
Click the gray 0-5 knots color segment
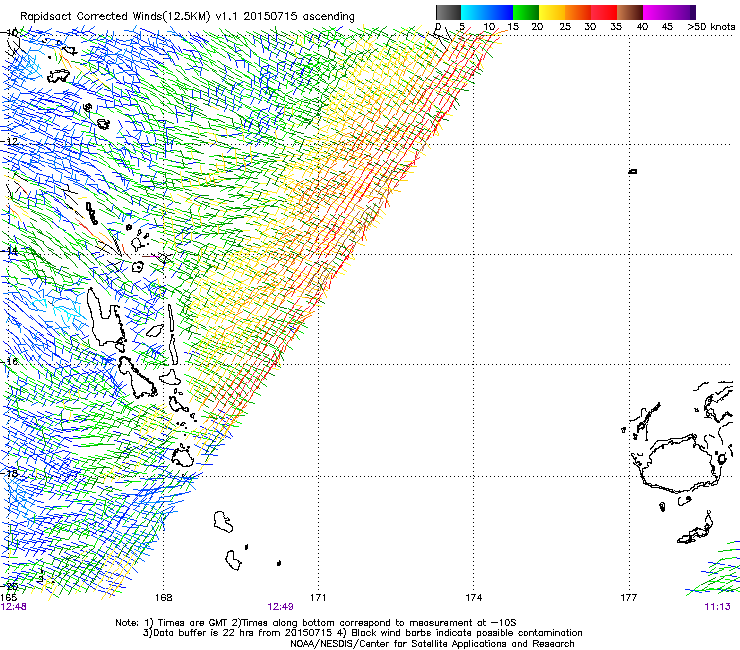tap(448, 12)
